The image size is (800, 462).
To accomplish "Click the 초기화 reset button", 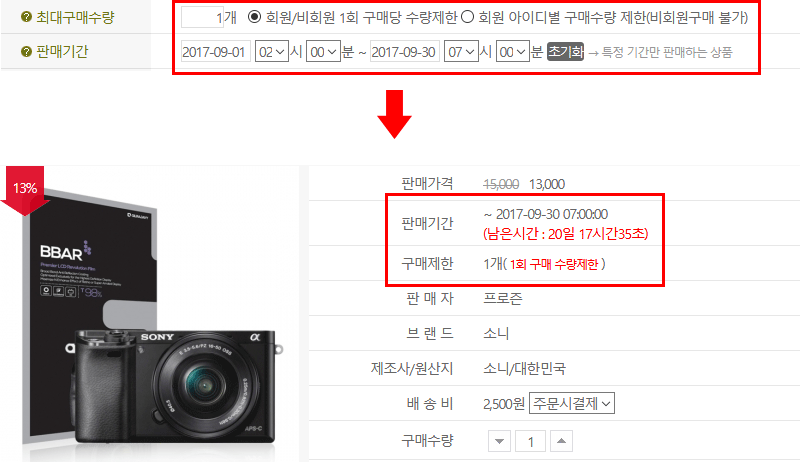I will (x=565, y=52).
